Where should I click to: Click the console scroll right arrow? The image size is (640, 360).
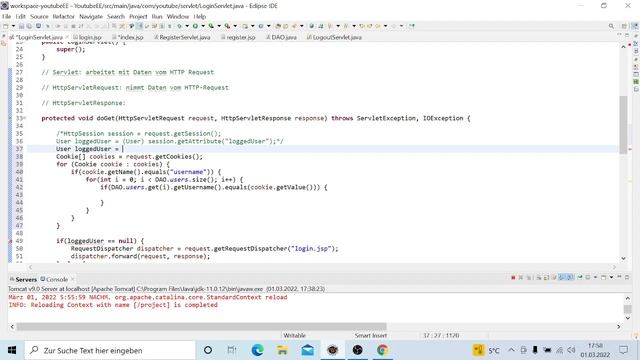click(x=618, y=327)
